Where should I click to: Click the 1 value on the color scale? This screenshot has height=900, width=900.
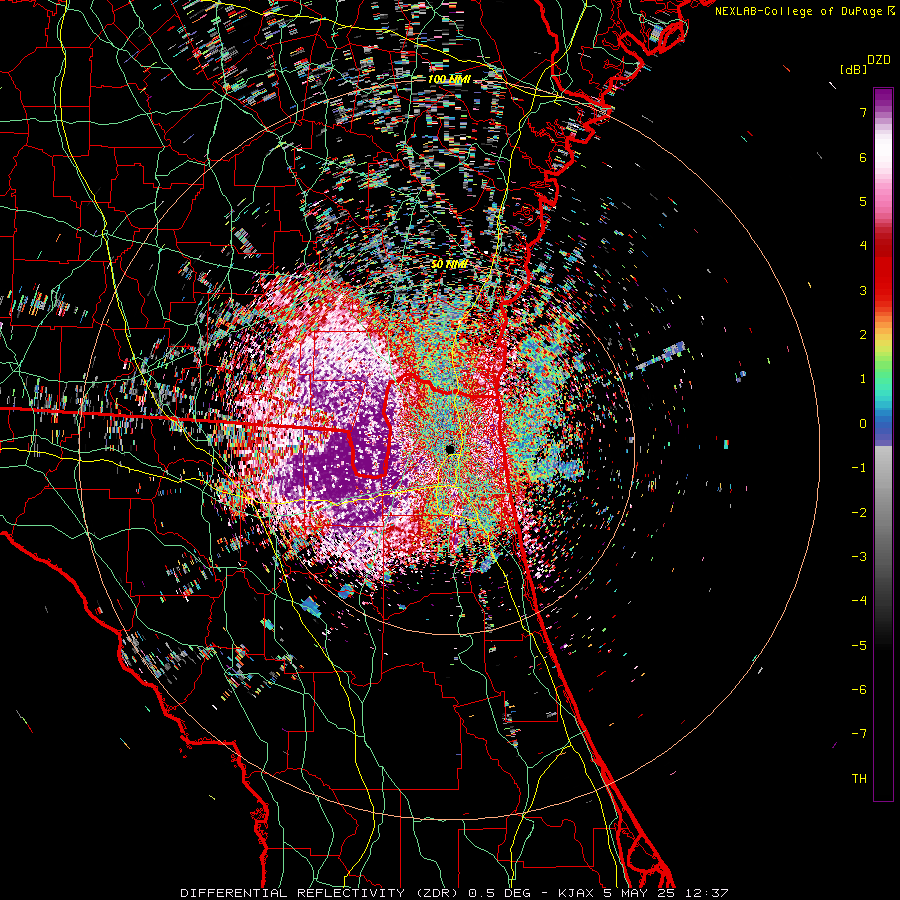863,379
